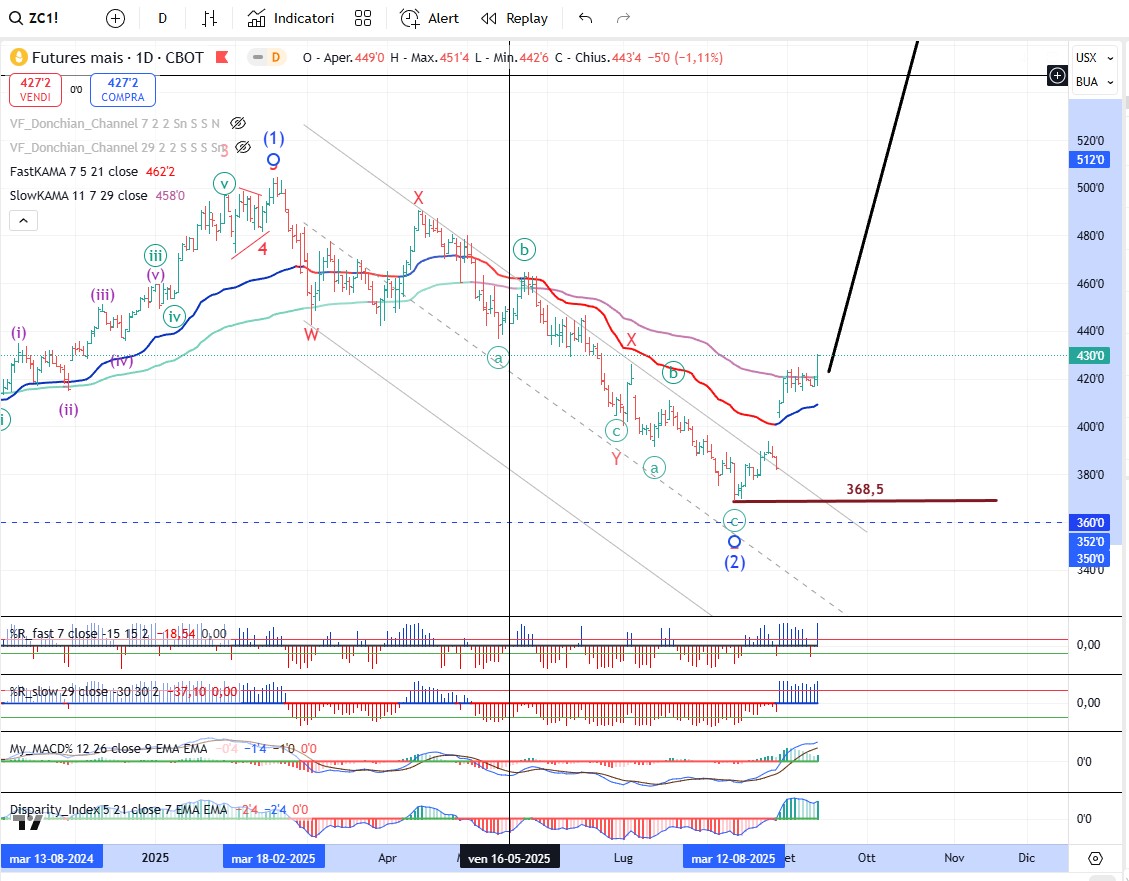Open the USX currency dropdown
This screenshot has width=1129, height=881.
tap(1087, 58)
